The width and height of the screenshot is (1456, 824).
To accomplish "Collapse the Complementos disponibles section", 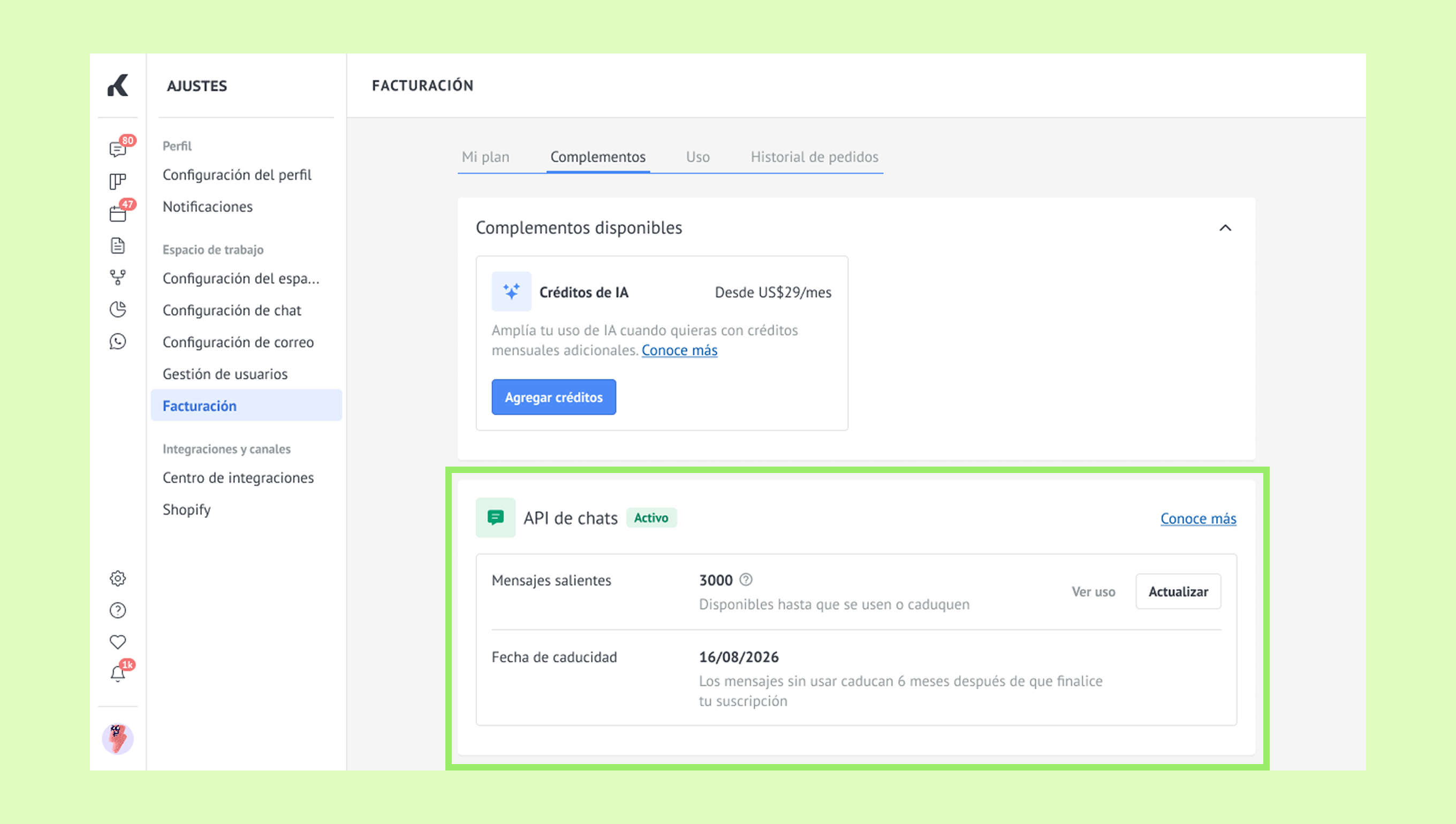I will tap(1225, 227).
